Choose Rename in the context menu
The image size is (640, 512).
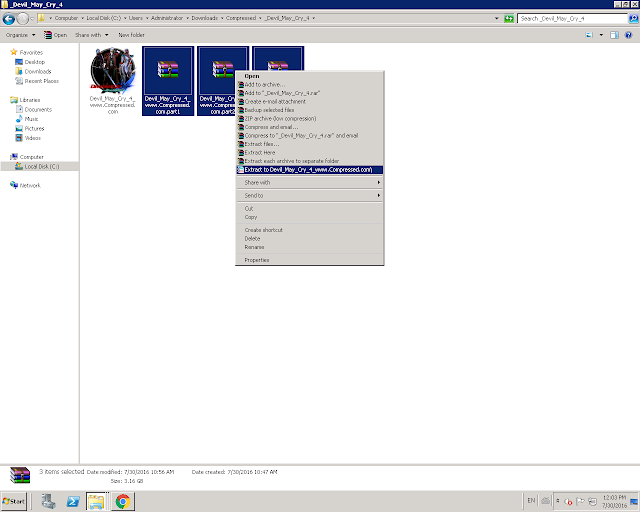click(x=309, y=247)
